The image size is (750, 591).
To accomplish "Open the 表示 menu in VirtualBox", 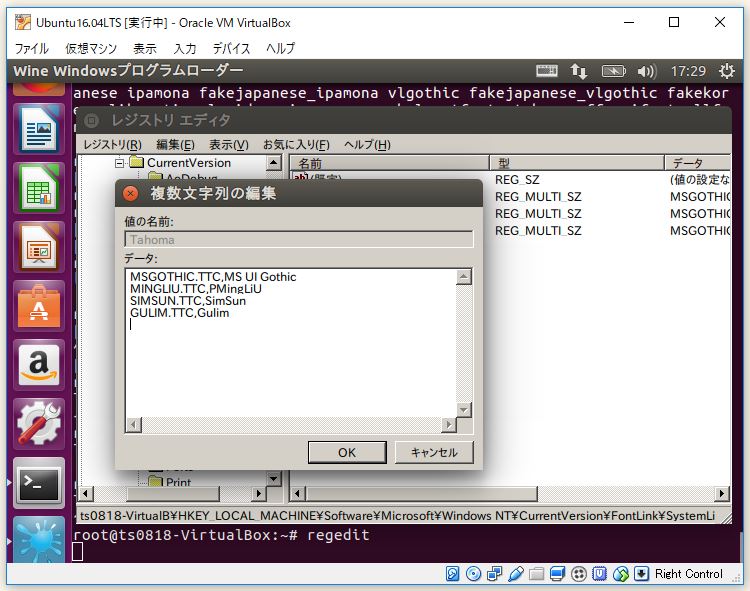I will [144, 48].
